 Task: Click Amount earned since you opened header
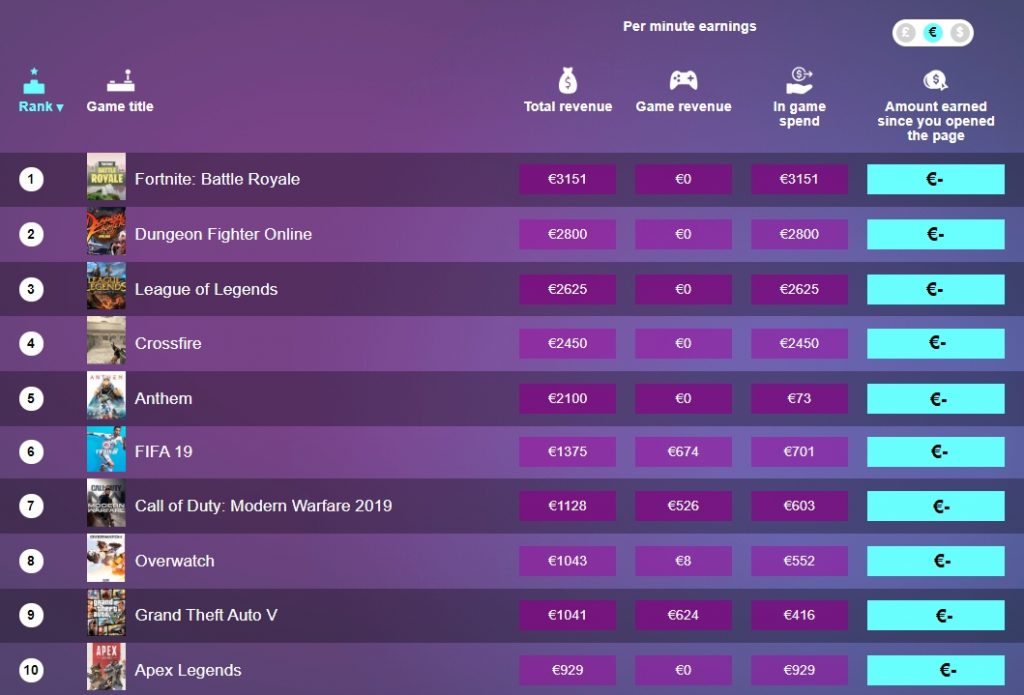935,121
